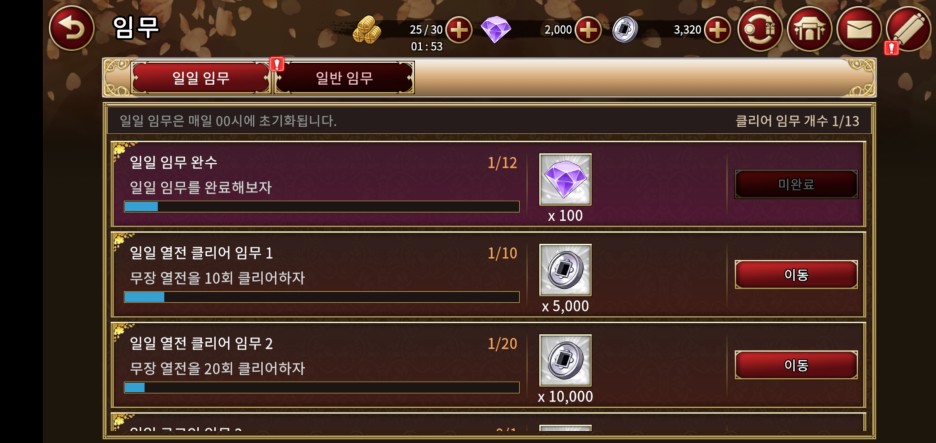Image resolution: width=936 pixels, height=443 pixels.
Task: Tap the purple gem currency icon
Action: (495, 30)
